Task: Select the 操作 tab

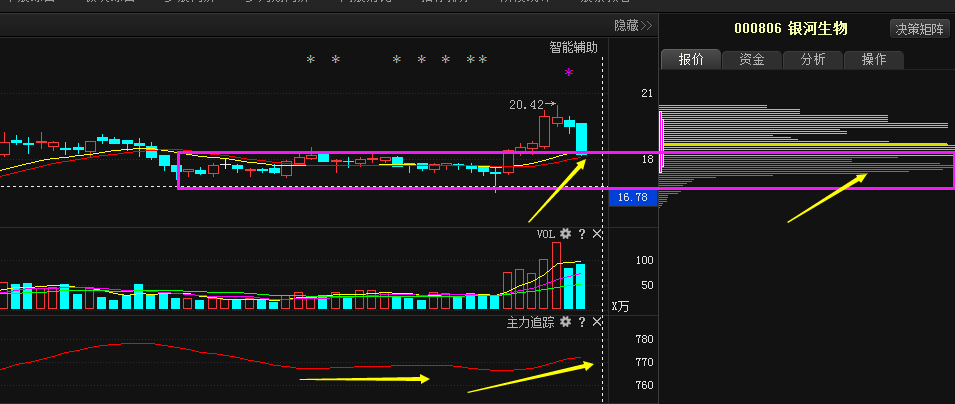Action: [873, 60]
